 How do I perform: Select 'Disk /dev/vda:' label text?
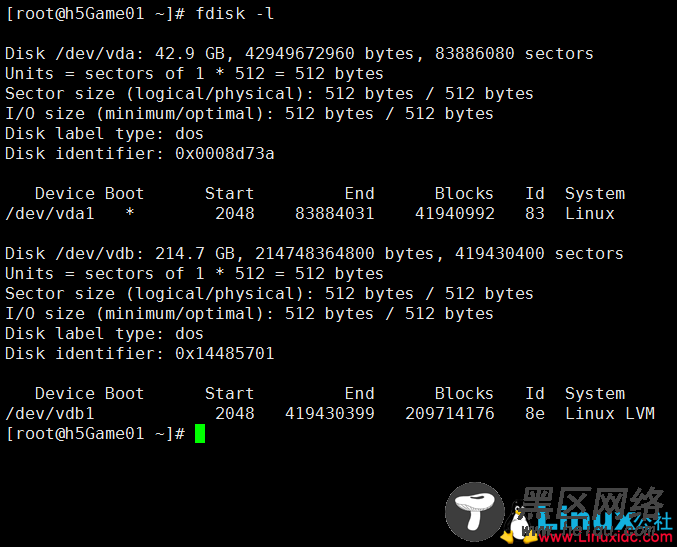[x=75, y=54]
